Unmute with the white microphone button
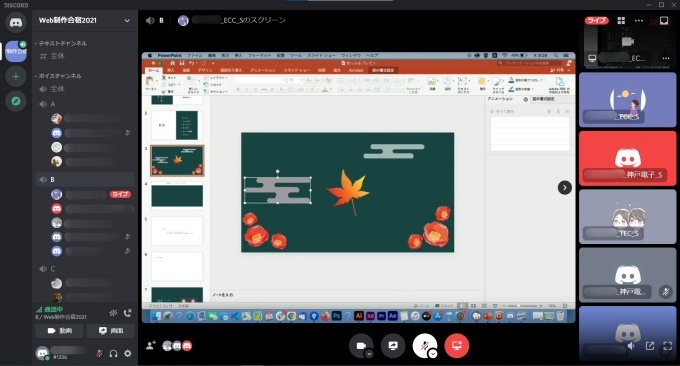 425,346
